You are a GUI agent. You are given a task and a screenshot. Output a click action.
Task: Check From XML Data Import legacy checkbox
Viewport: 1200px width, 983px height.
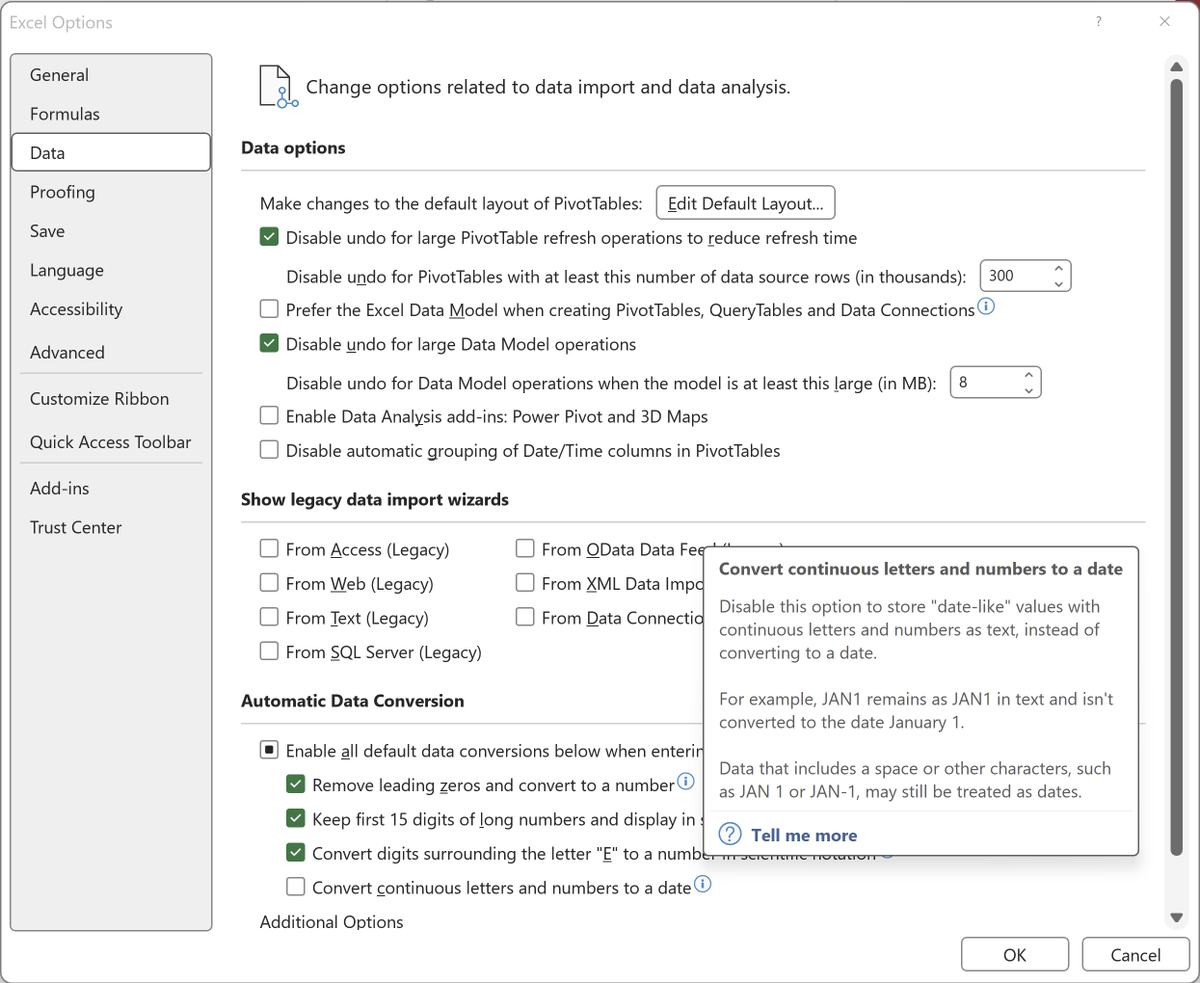pos(525,583)
